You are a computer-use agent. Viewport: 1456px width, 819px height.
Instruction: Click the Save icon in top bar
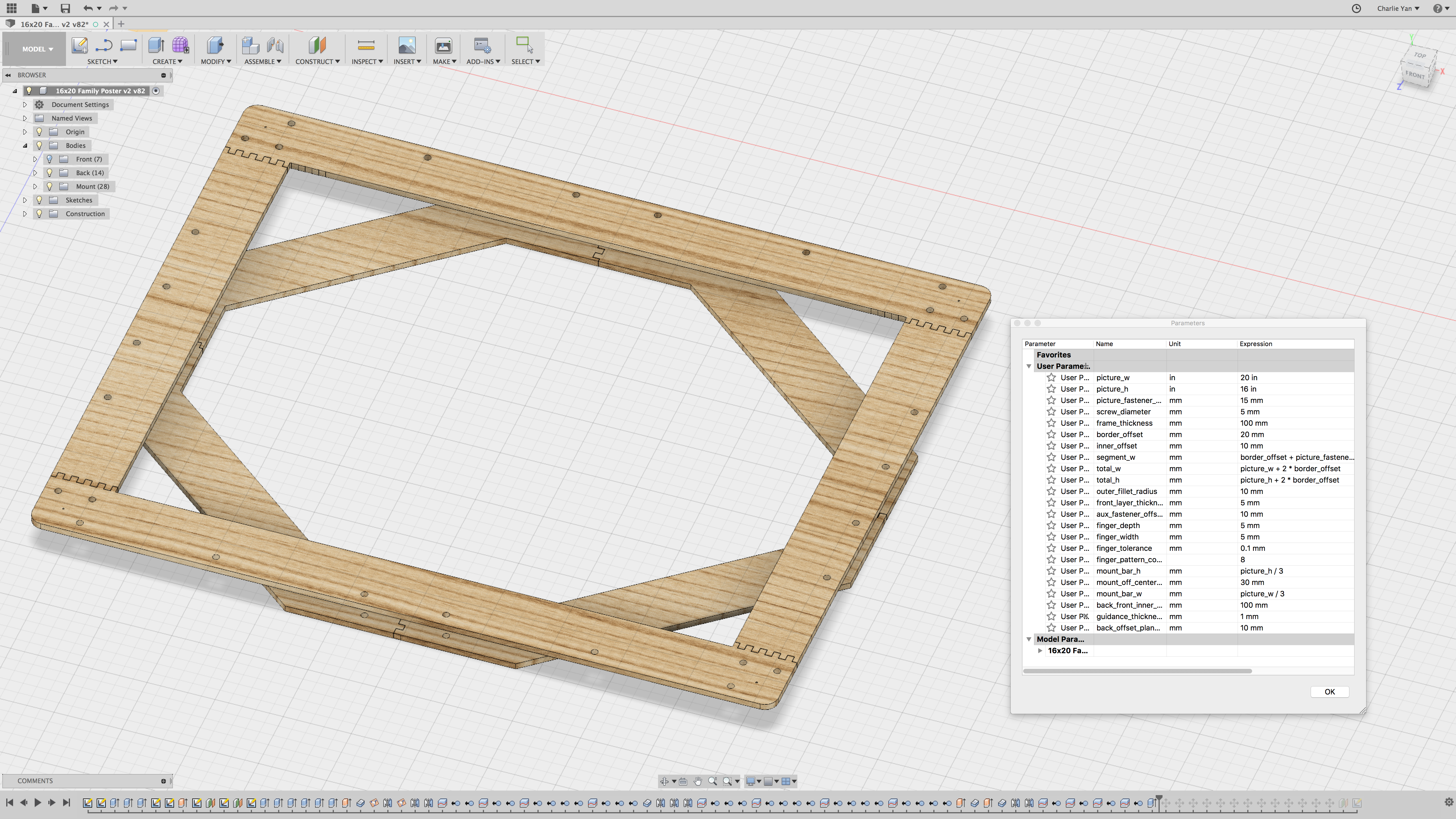point(65,8)
